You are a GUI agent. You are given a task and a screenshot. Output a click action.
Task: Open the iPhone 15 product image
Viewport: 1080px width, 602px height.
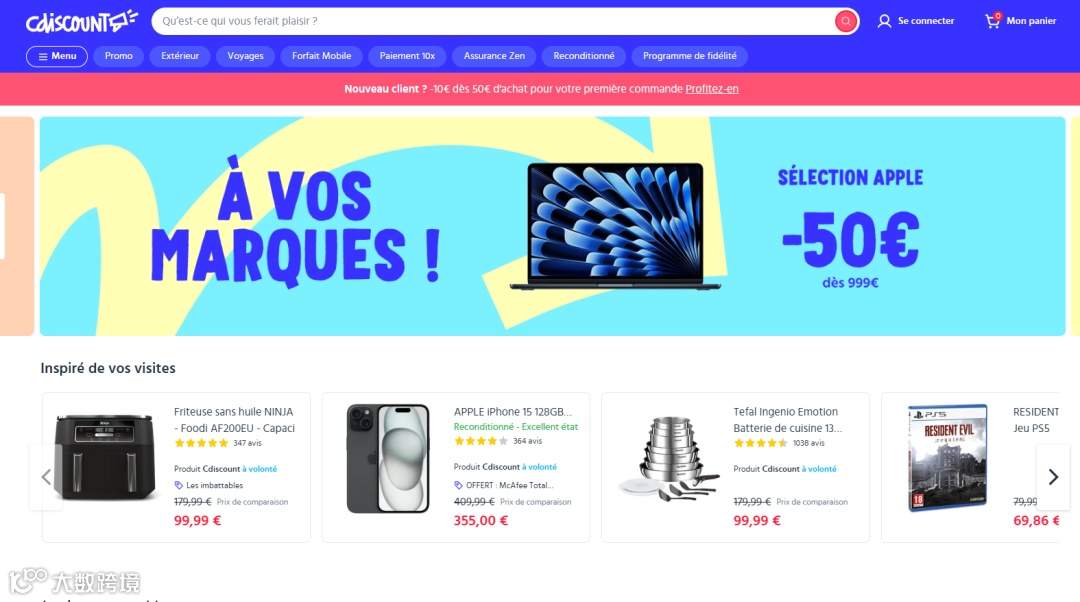coord(388,459)
